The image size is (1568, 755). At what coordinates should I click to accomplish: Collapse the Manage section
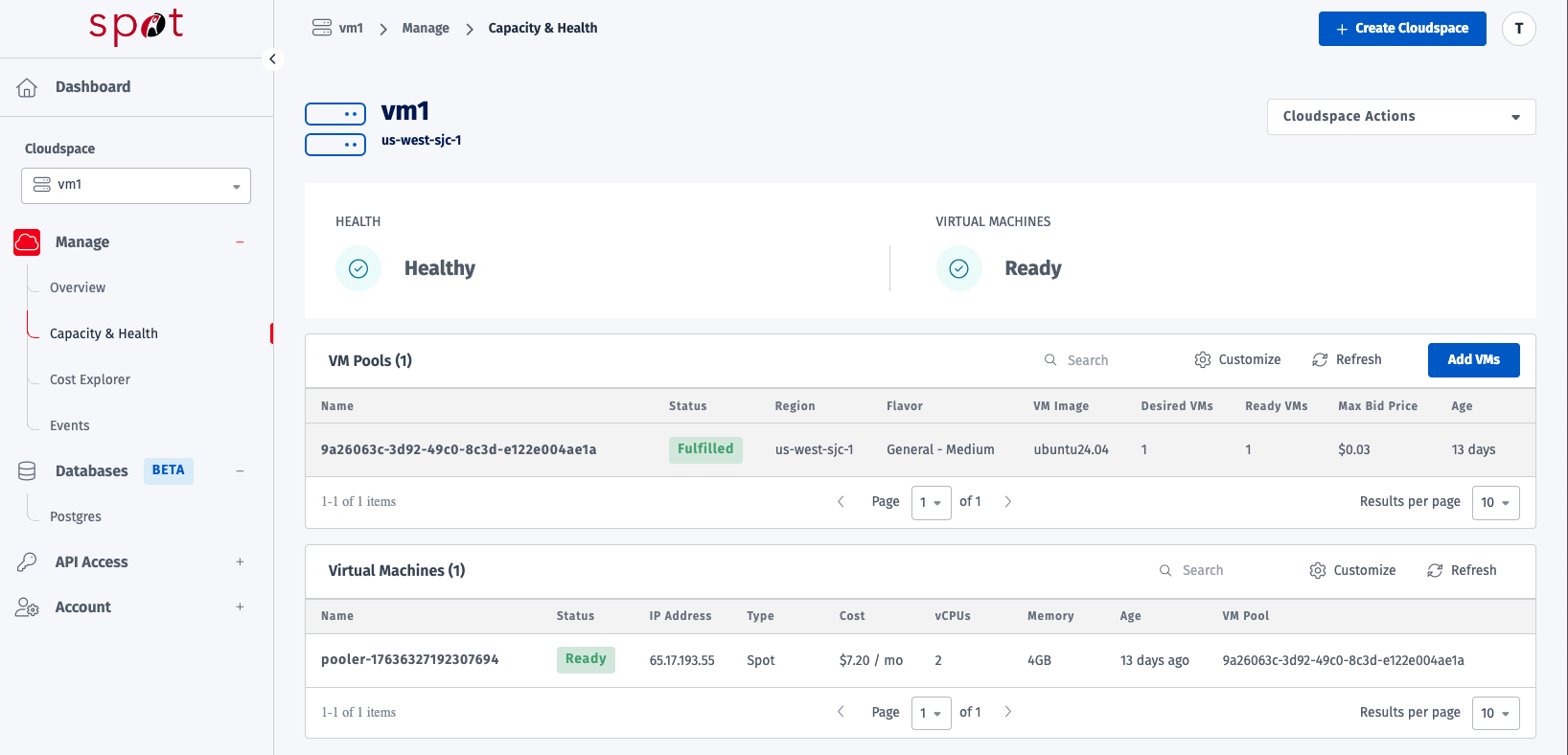240,242
